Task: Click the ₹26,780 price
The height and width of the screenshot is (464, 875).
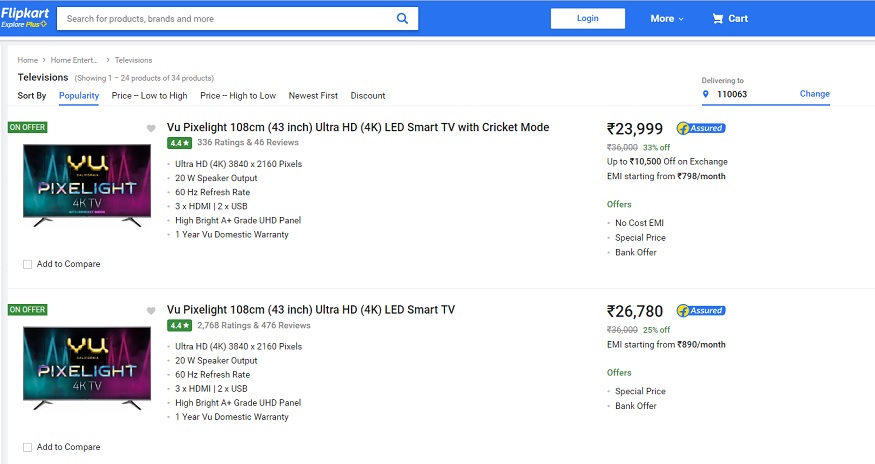Action: pos(635,311)
